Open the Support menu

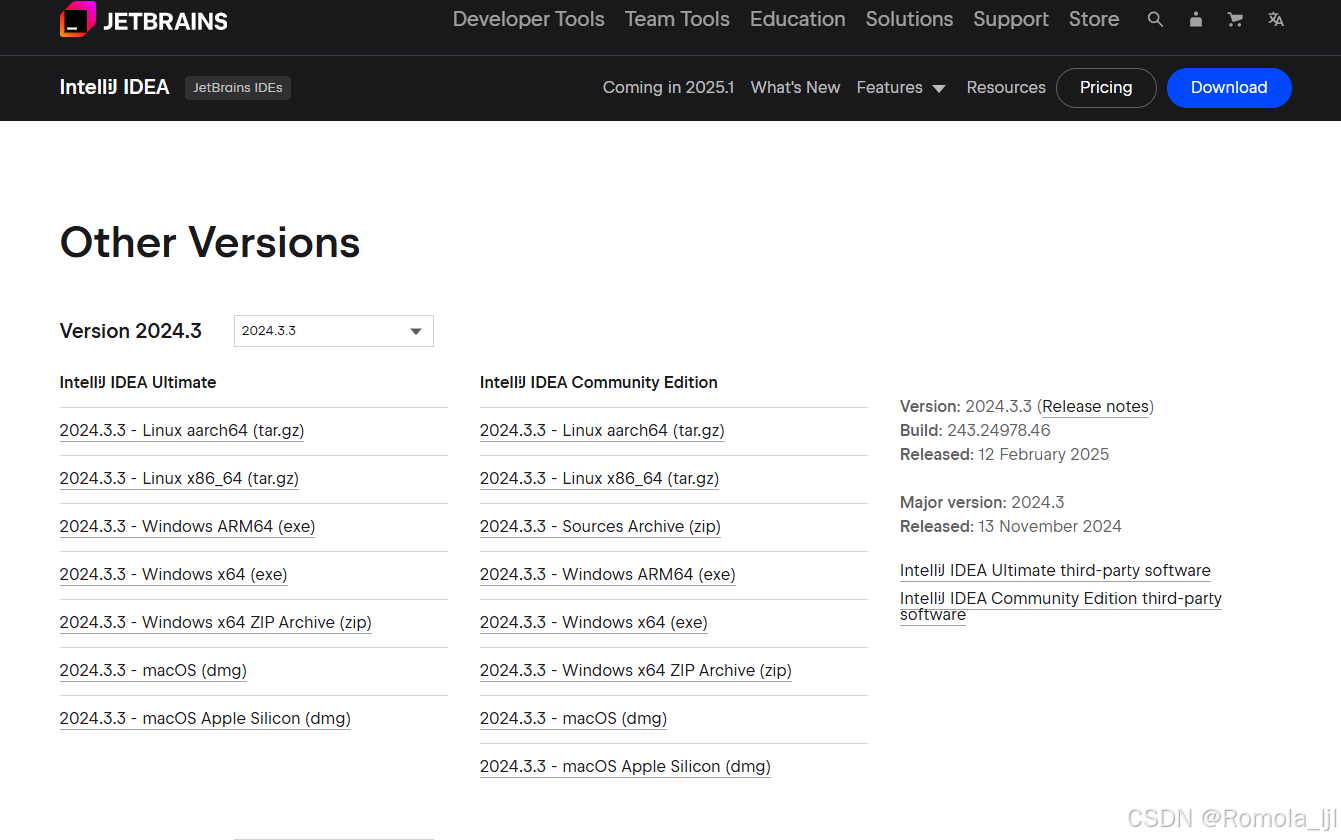(1010, 19)
